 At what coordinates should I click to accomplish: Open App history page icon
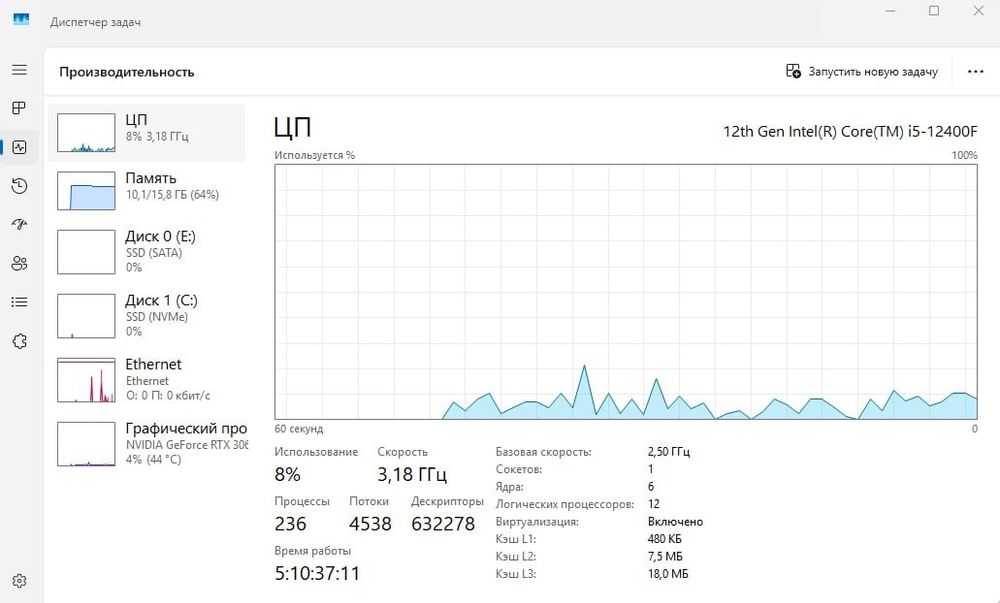20,186
